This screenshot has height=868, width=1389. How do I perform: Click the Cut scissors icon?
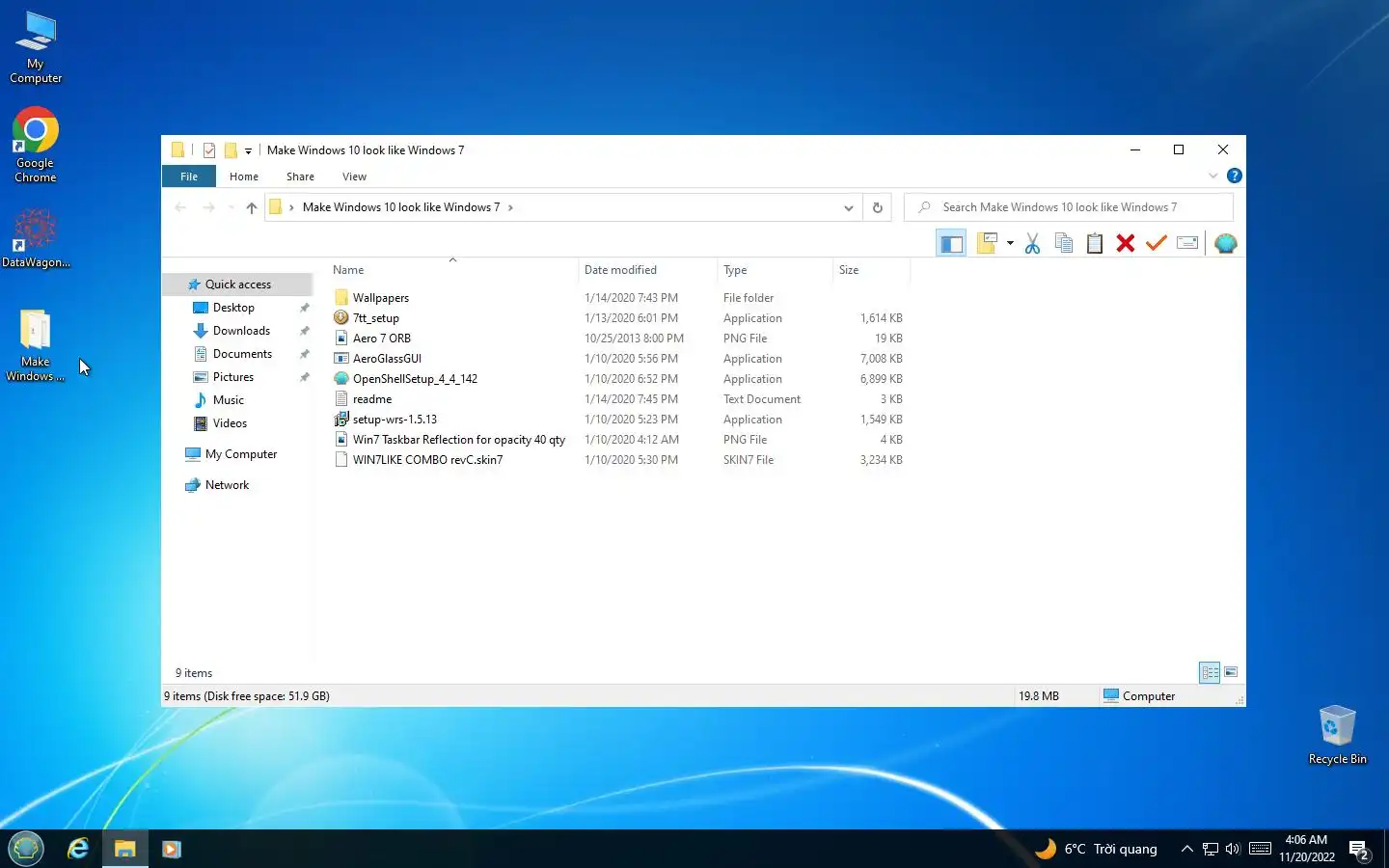[1032, 243]
